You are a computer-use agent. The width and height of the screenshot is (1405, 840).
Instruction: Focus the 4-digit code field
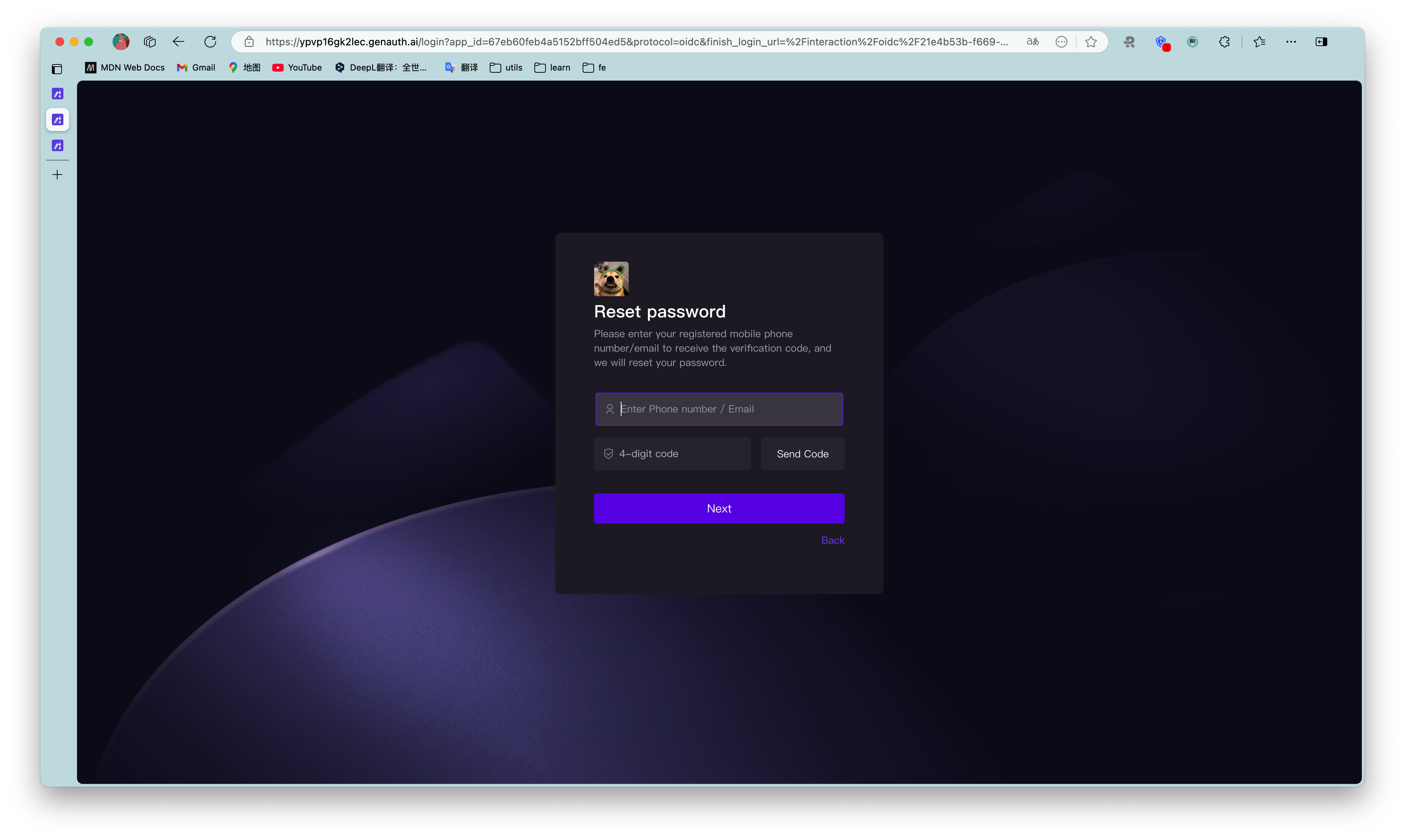pyautogui.click(x=672, y=453)
